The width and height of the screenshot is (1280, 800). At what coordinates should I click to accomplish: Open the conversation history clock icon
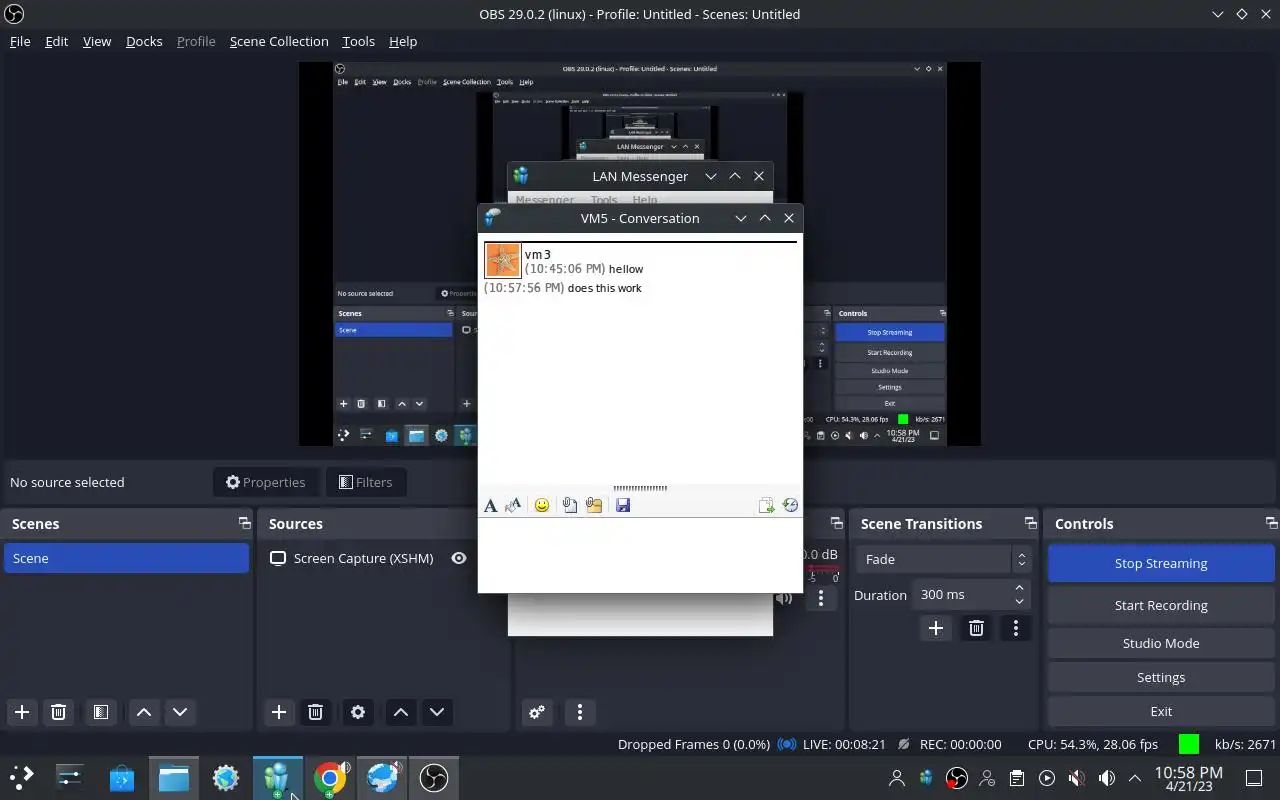(x=790, y=506)
